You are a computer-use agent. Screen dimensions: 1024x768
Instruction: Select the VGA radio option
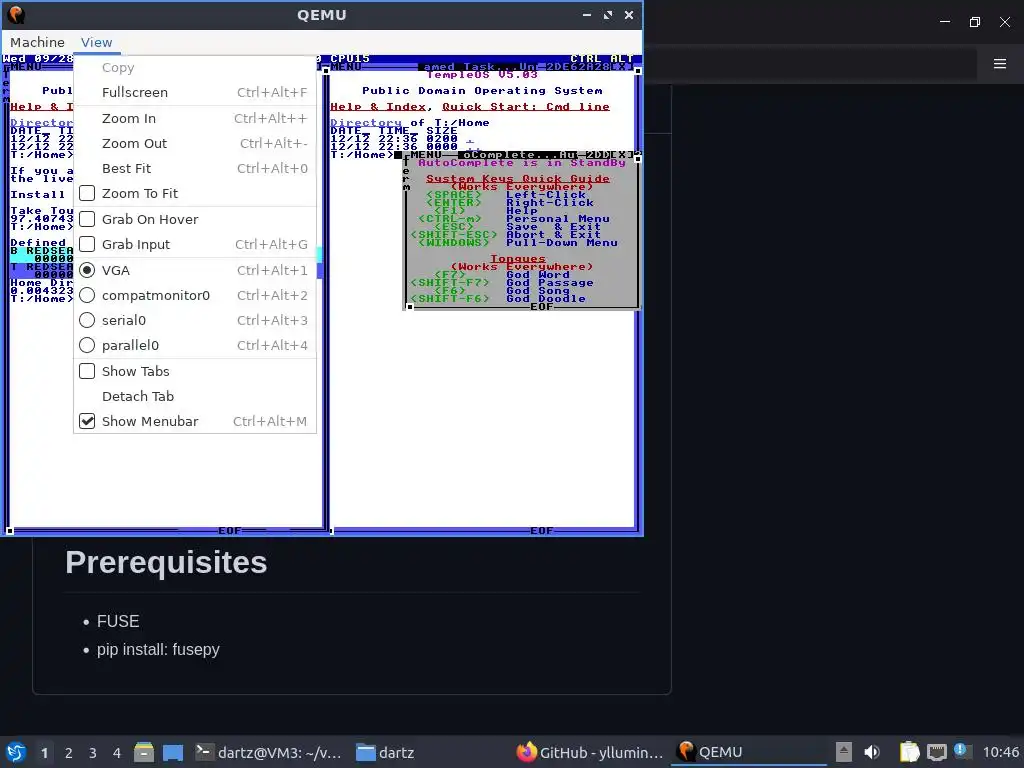[x=87, y=270]
